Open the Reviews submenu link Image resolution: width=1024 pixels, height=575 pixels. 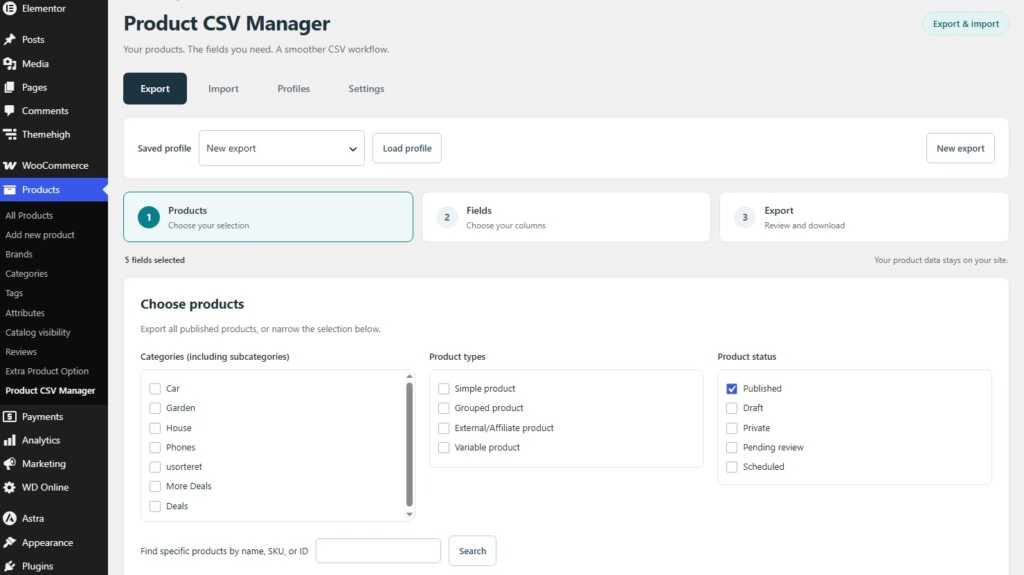pos(21,352)
